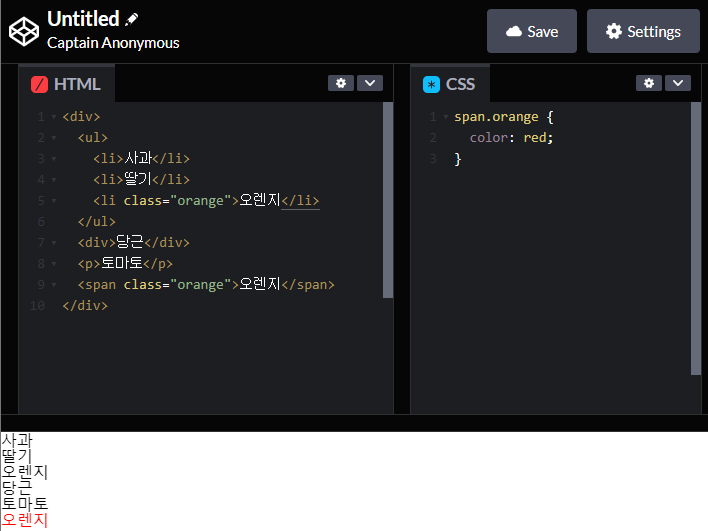Collapse fold arrow on HTML line 1
Image resolution: width=708 pixels, height=531 pixels.
(x=54, y=117)
